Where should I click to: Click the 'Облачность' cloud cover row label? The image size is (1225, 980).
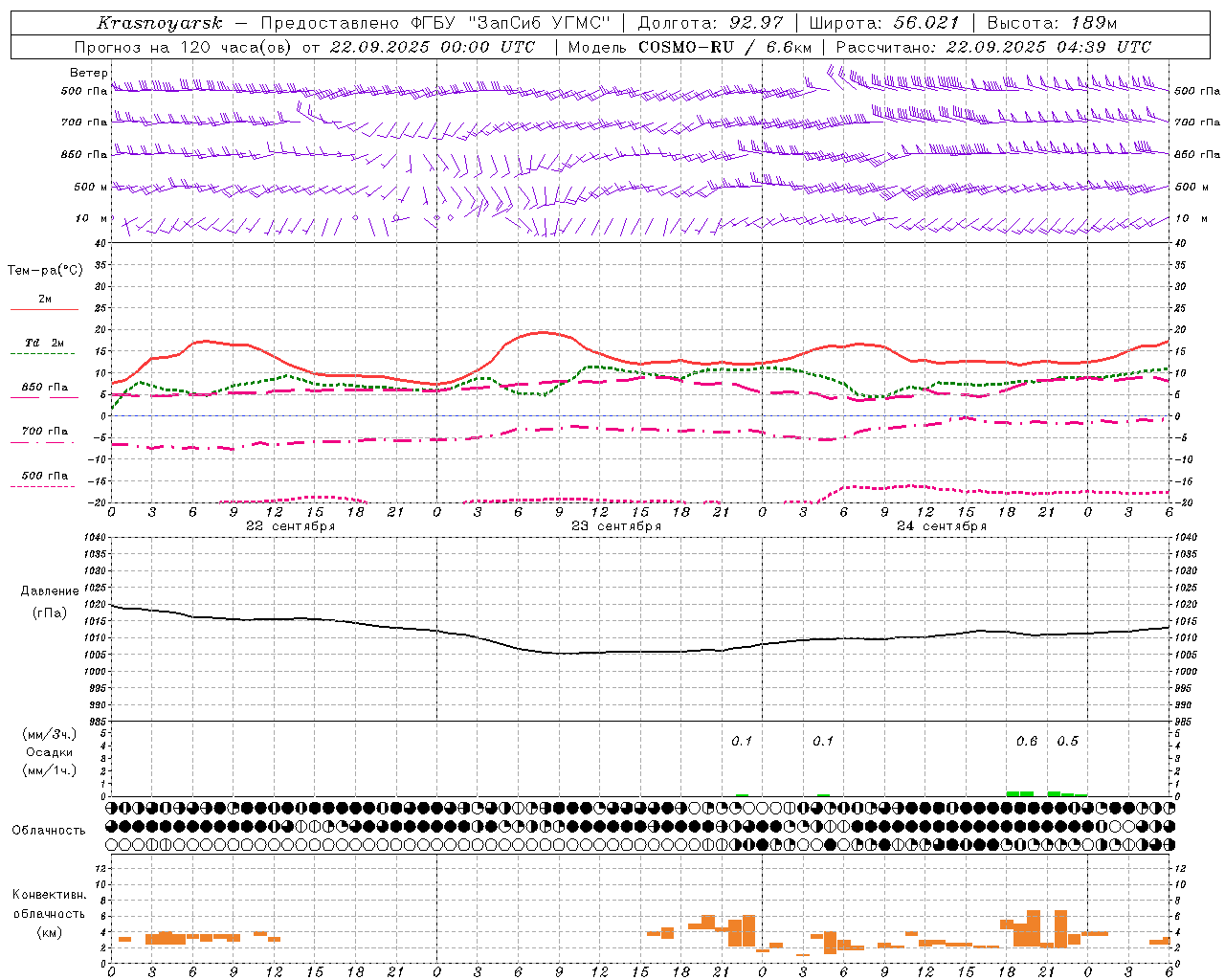tap(49, 830)
